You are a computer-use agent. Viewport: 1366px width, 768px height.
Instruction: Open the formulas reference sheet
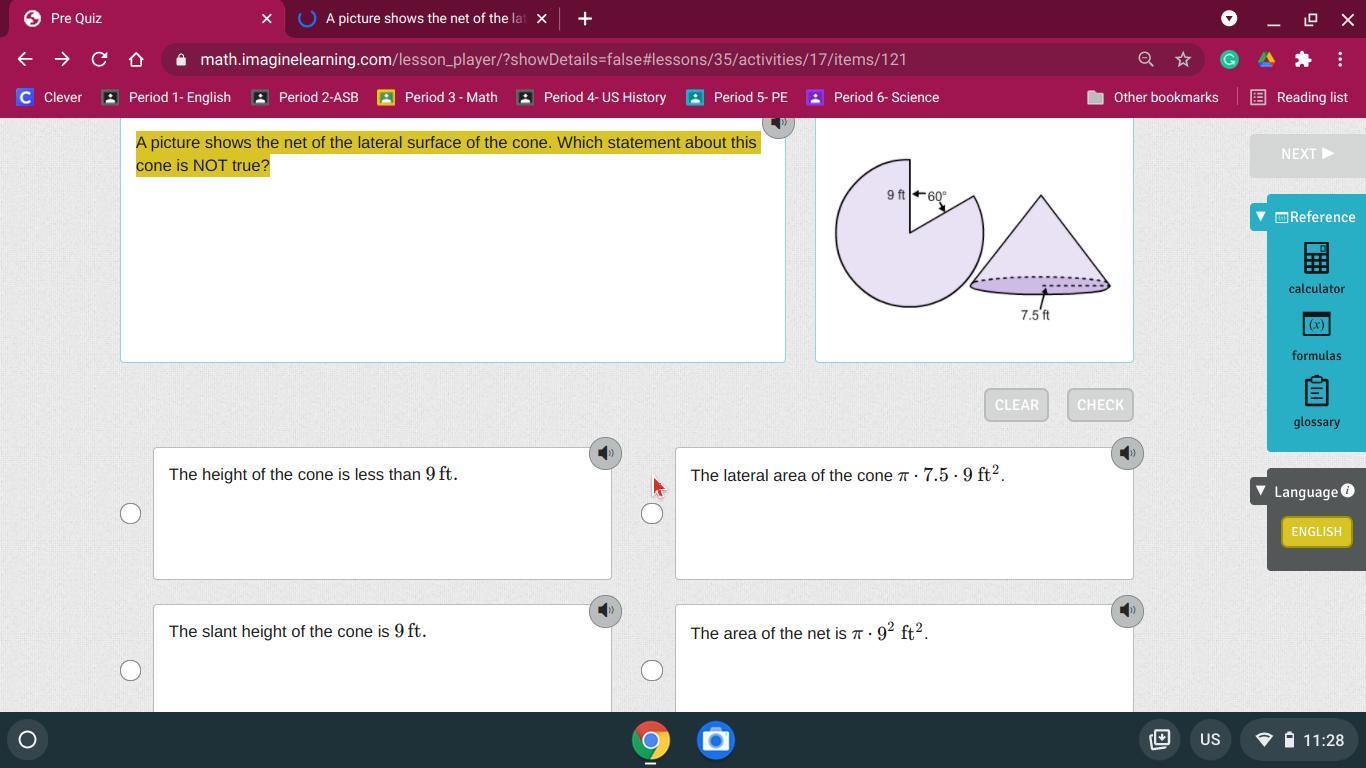[x=1316, y=336]
